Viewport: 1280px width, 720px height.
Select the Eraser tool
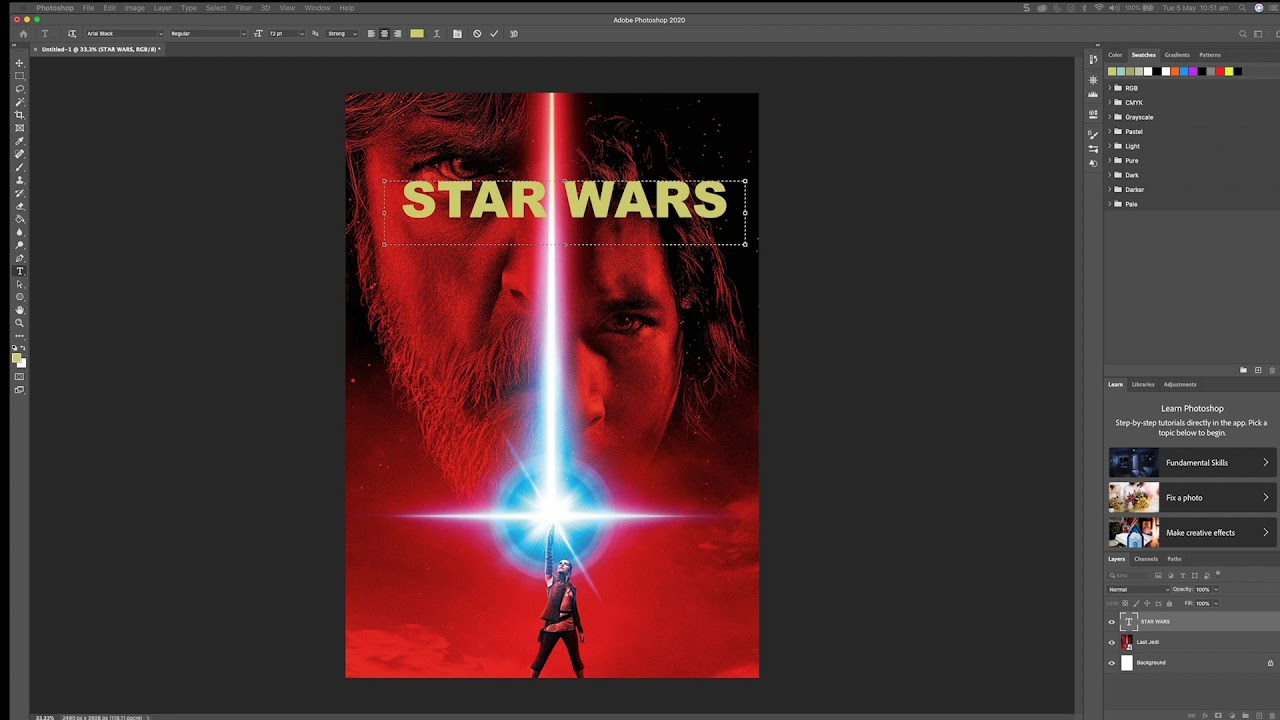(19, 206)
